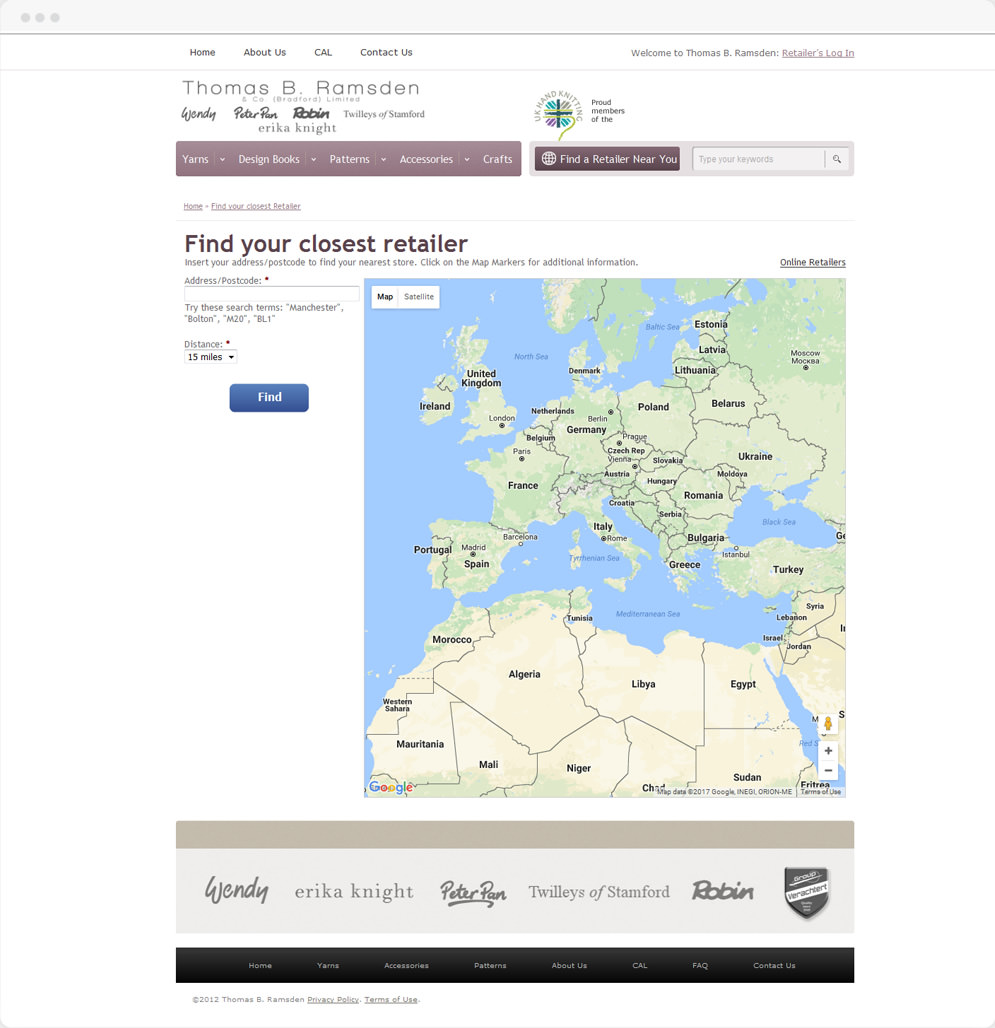The height and width of the screenshot is (1028, 995).
Task: Click the Verachtert Group shield badge
Action: [x=807, y=892]
